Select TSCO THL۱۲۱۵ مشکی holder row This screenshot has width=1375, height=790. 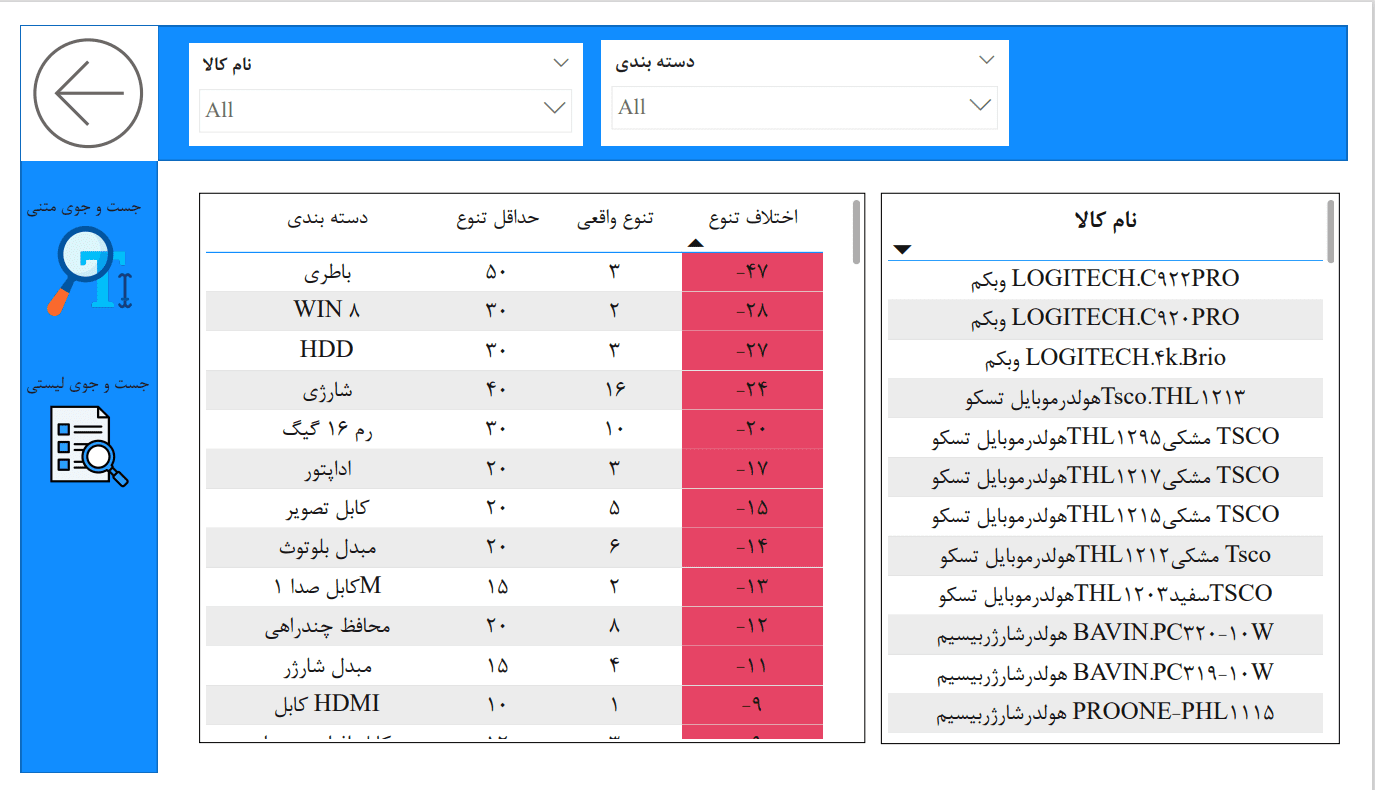(x=1105, y=515)
